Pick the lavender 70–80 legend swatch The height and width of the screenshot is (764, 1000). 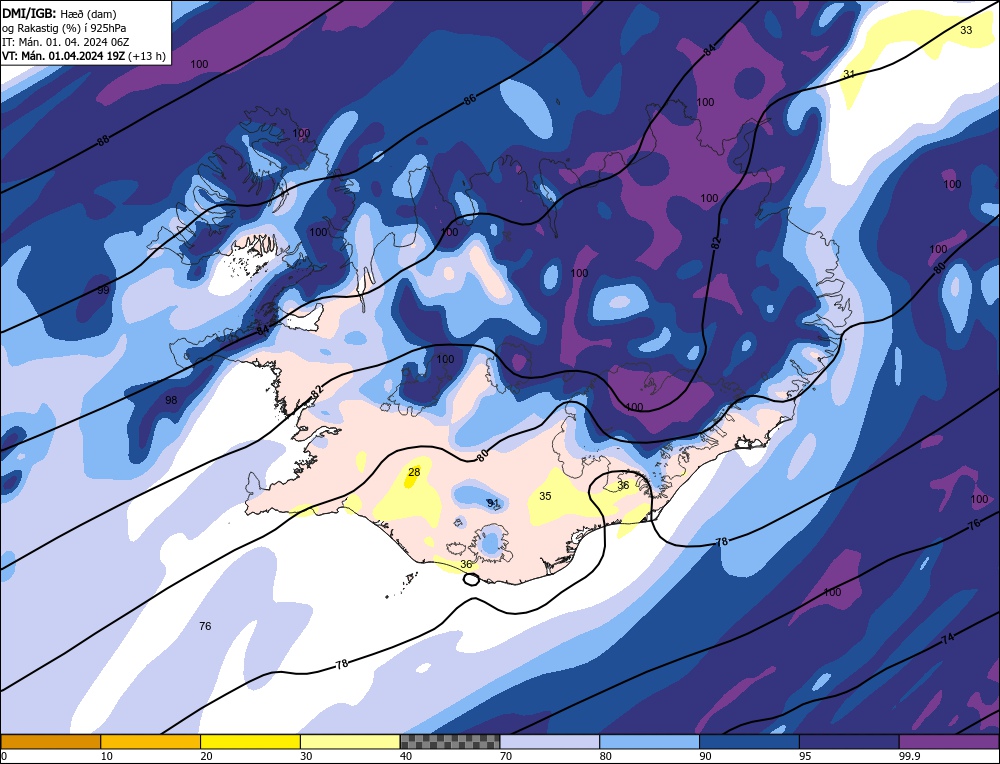(550, 741)
